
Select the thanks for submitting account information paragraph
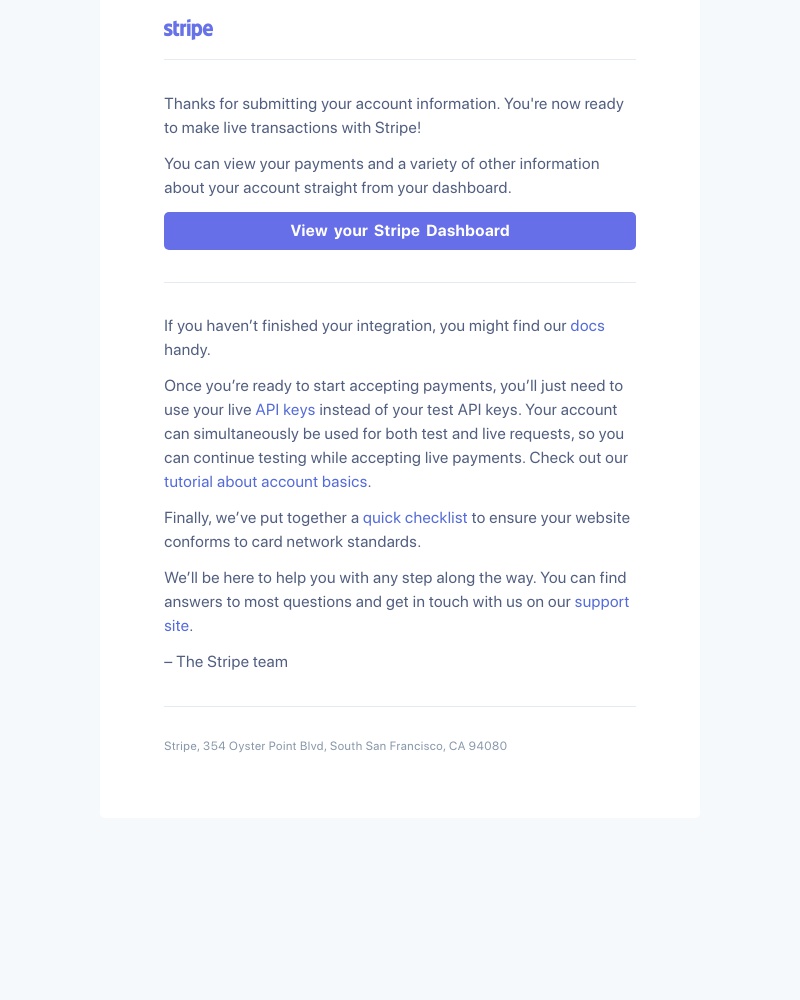click(394, 115)
